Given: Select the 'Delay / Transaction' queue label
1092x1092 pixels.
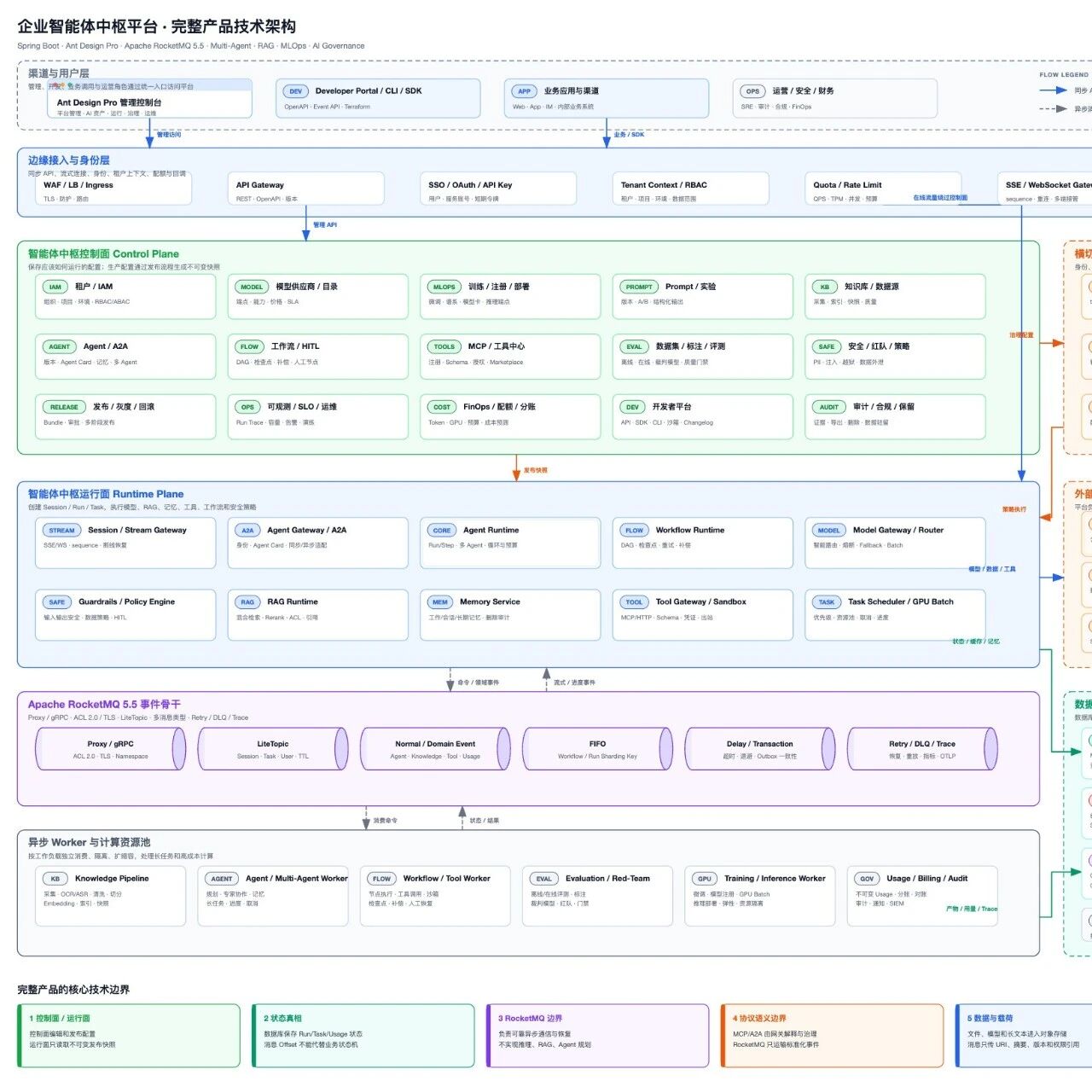Looking at the screenshot, I should pos(760,744).
